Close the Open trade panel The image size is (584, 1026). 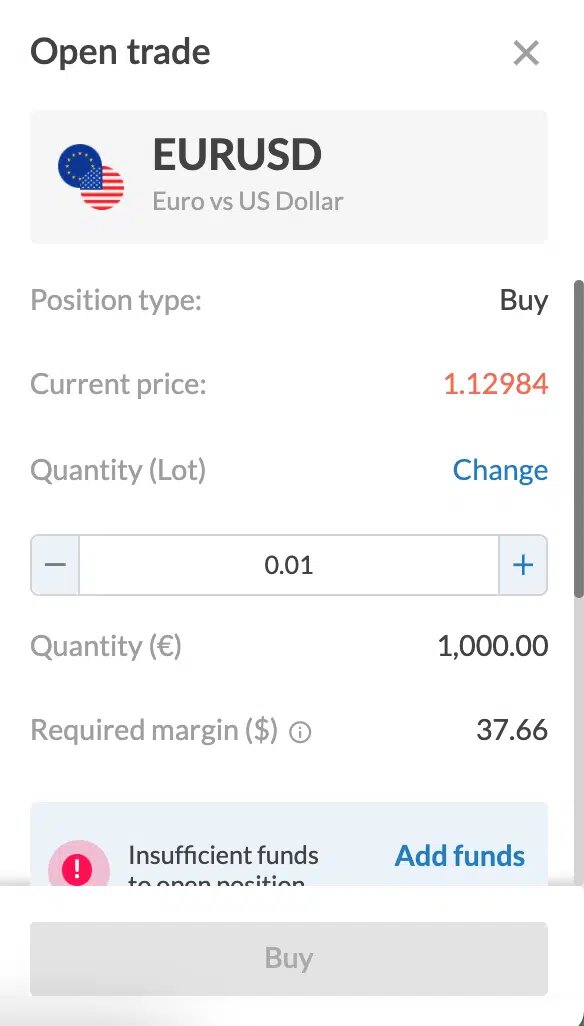click(x=526, y=53)
